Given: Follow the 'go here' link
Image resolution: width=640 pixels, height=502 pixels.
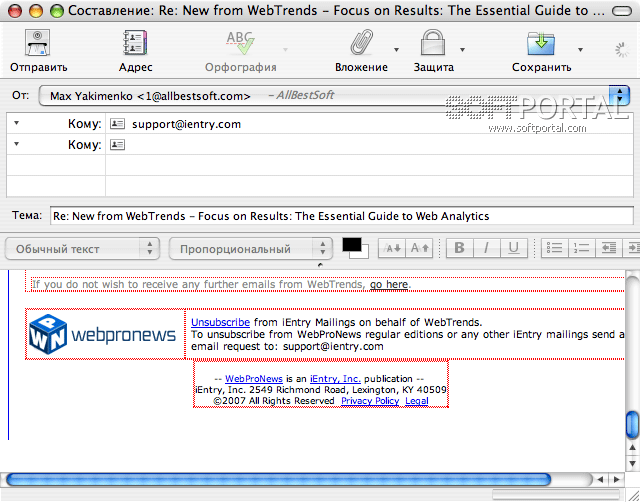Looking at the screenshot, I should tap(389, 284).
